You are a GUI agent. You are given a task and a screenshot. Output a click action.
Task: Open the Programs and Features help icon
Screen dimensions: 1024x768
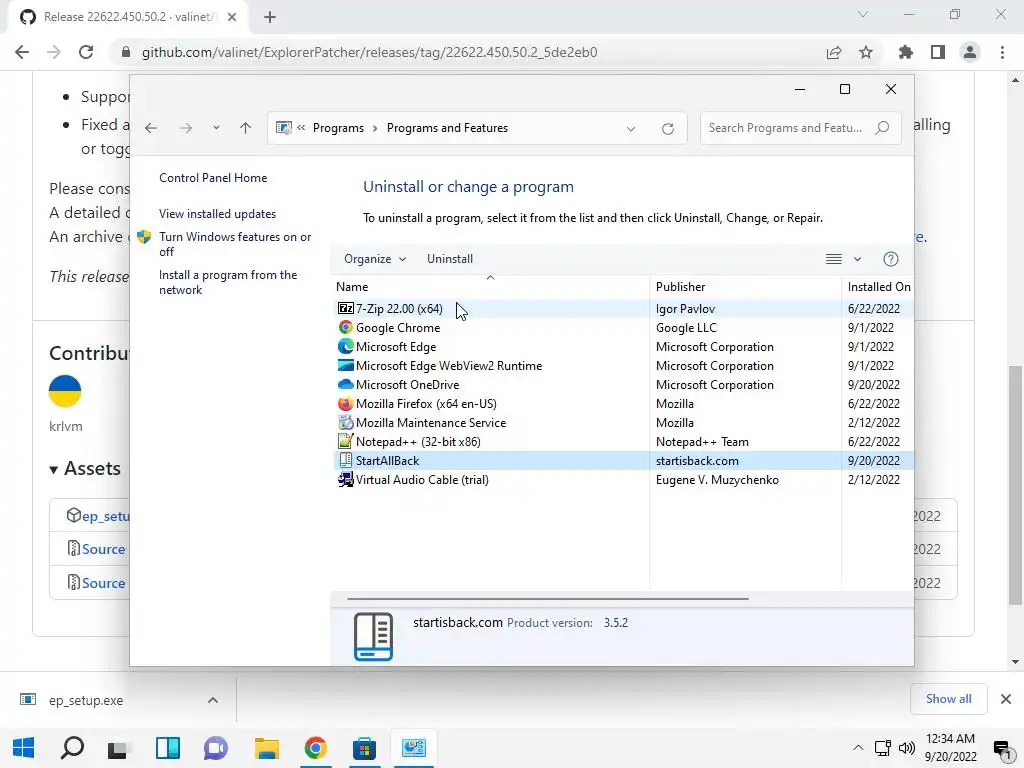coord(891,259)
